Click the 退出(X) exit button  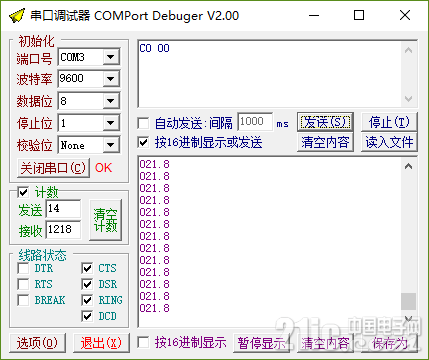[x=101, y=343]
